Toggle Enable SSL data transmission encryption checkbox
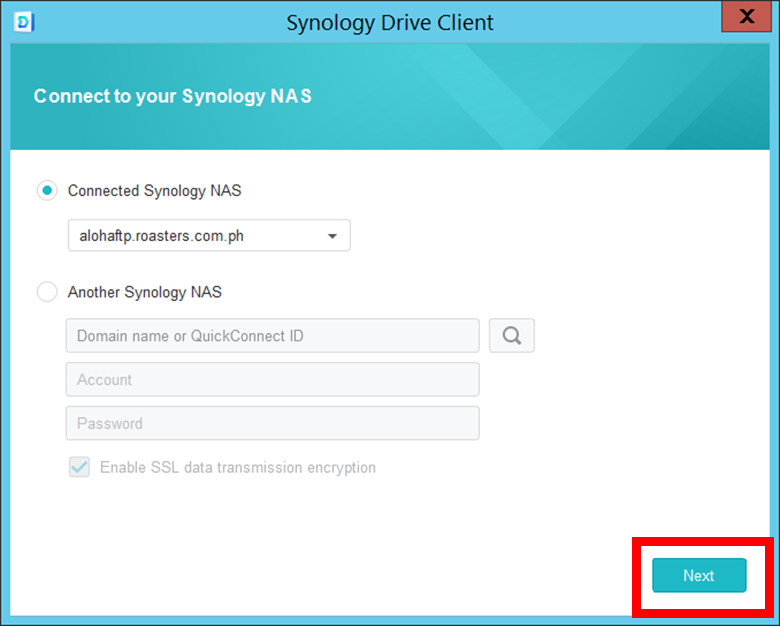Screen dimensions: 780x626 coord(80,467)
